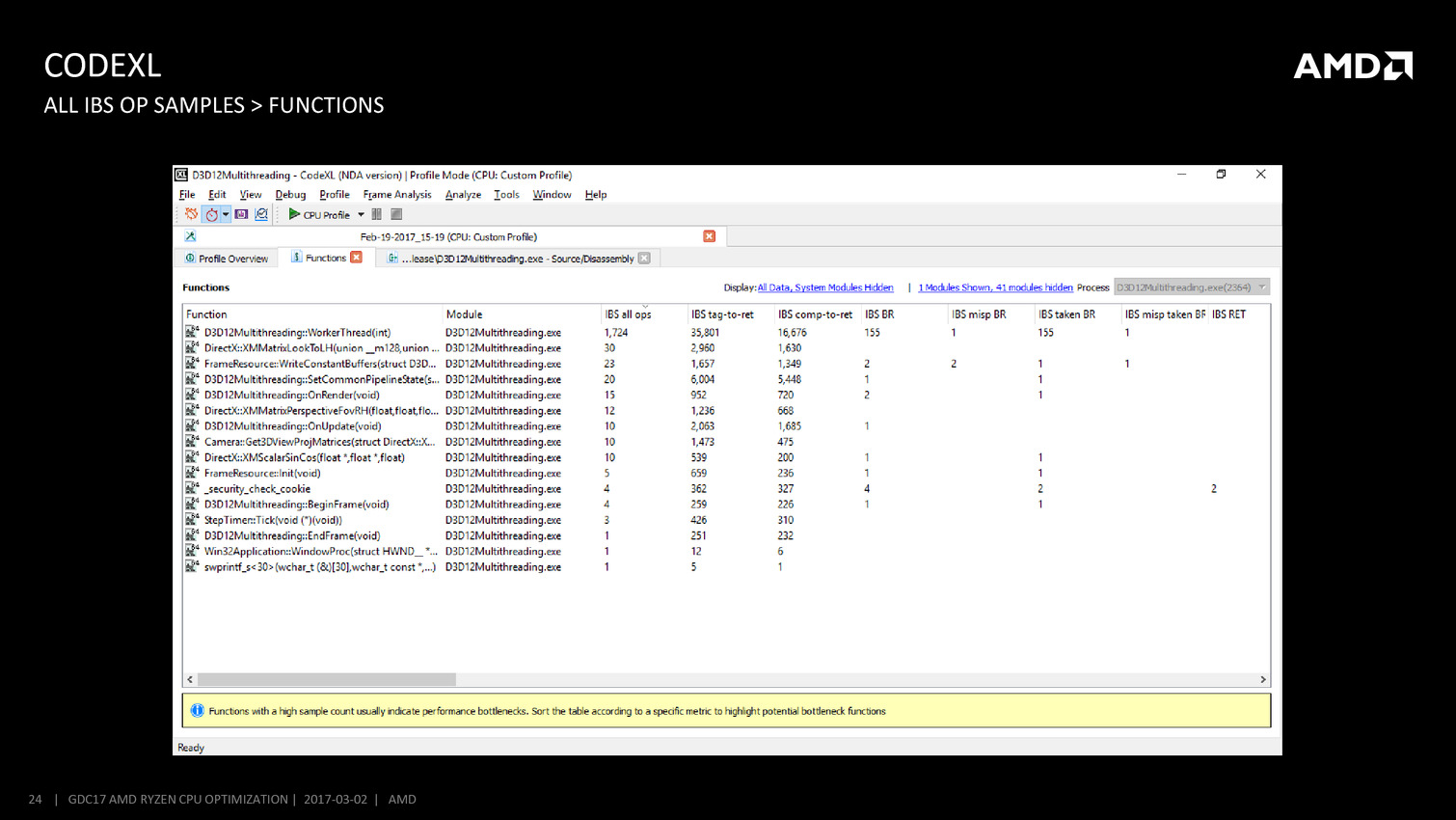Switch to the Profile Overview tab
The image size is (1456, 820).
point(227,259)
